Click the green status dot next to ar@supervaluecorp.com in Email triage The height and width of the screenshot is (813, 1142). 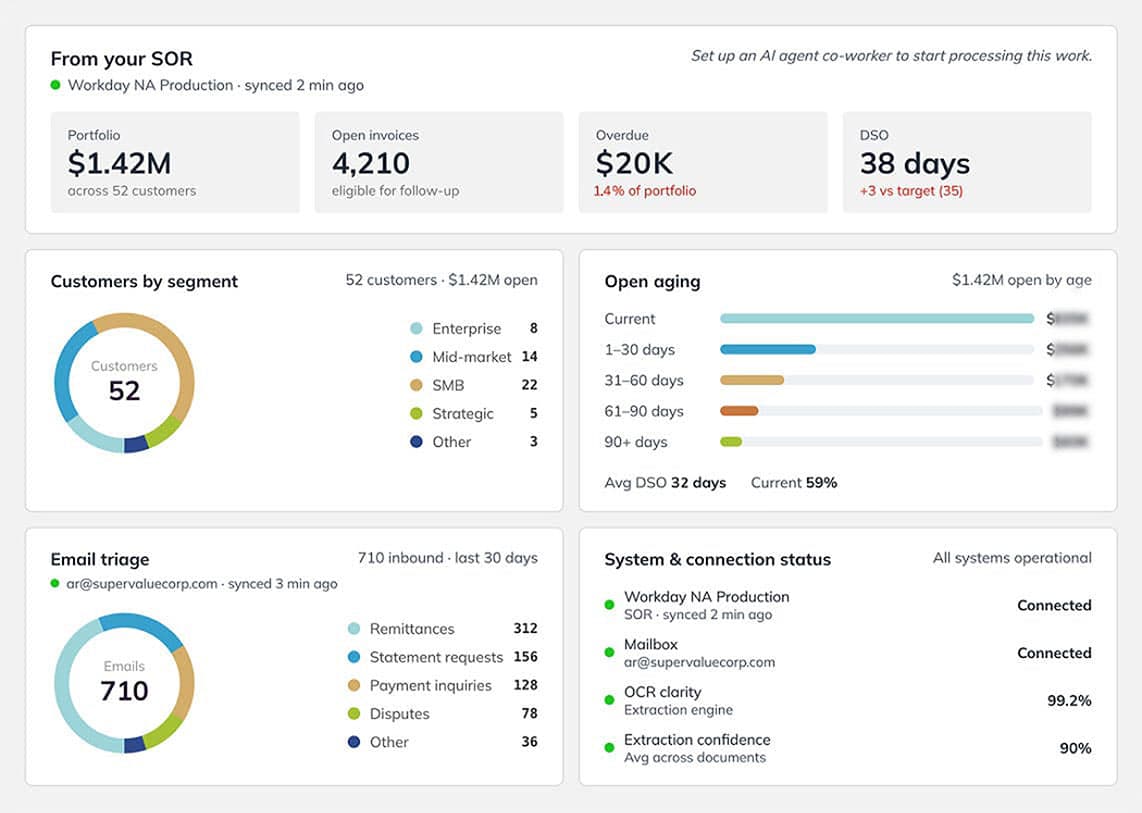(55, 584)
